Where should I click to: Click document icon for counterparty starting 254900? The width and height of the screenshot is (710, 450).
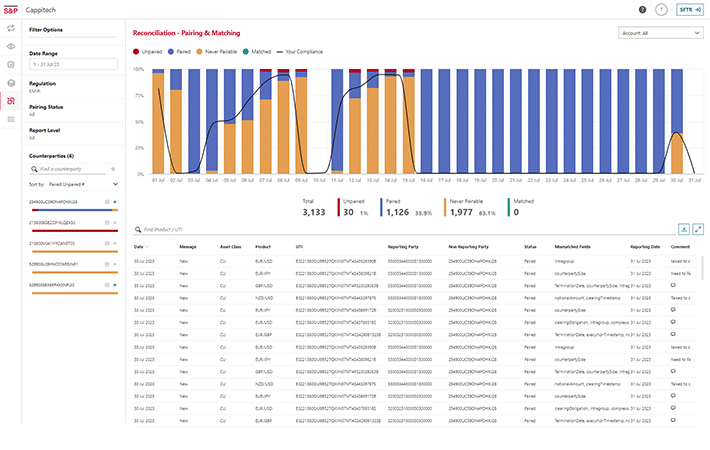tap(107, 202)
